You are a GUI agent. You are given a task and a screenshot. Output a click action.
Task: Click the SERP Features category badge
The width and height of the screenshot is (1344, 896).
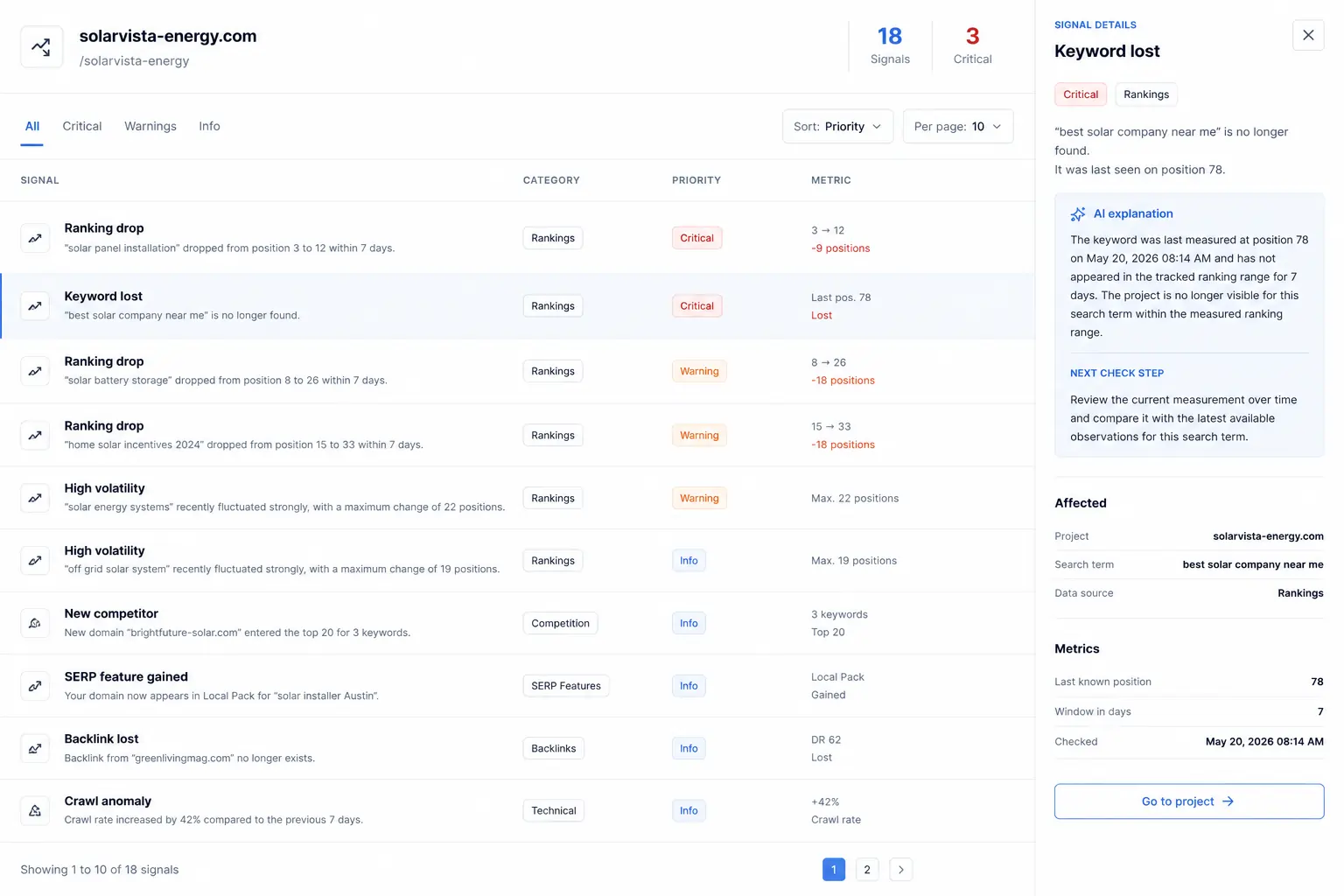tap(566, 686)
